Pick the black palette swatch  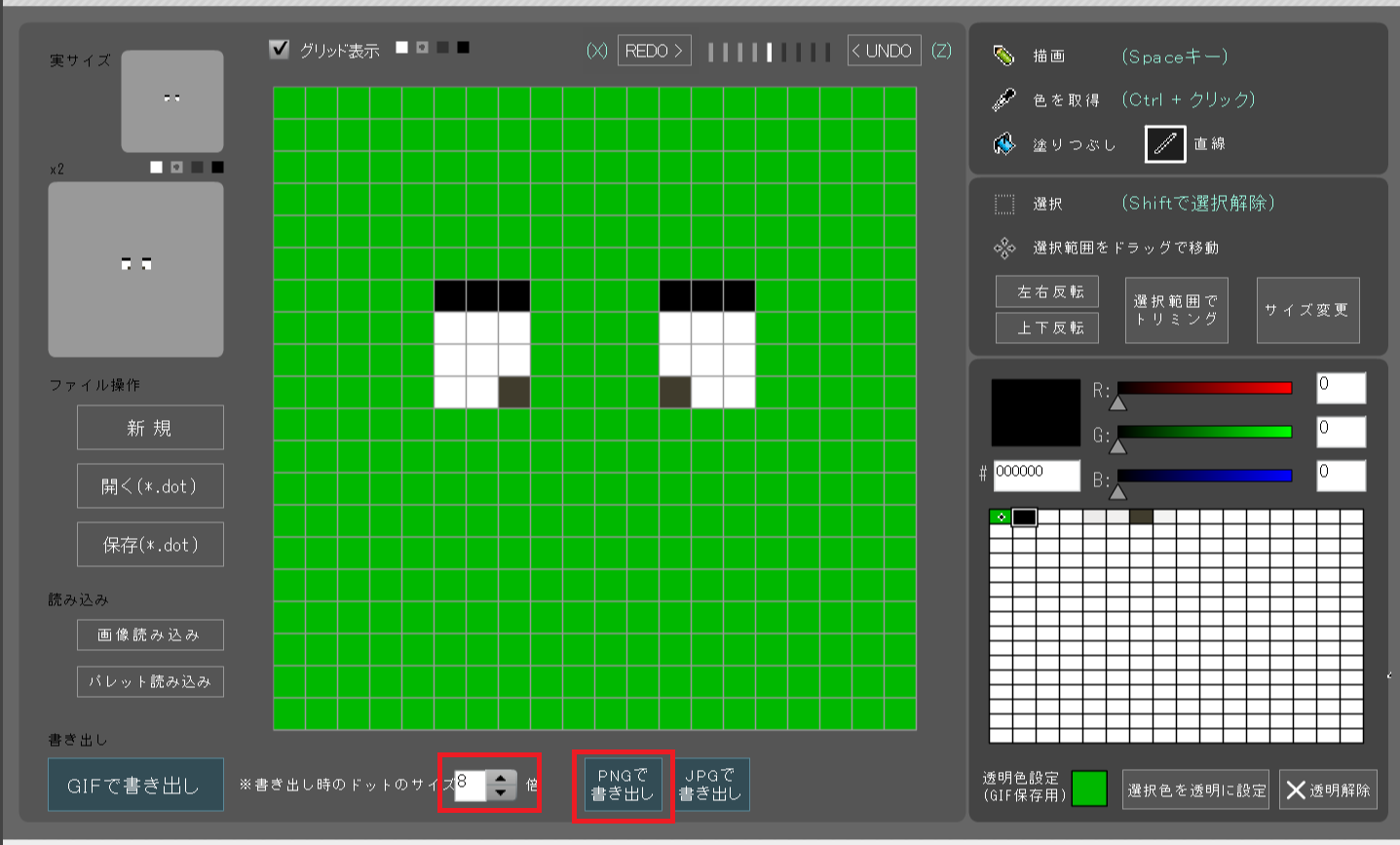pos(1024,518)
